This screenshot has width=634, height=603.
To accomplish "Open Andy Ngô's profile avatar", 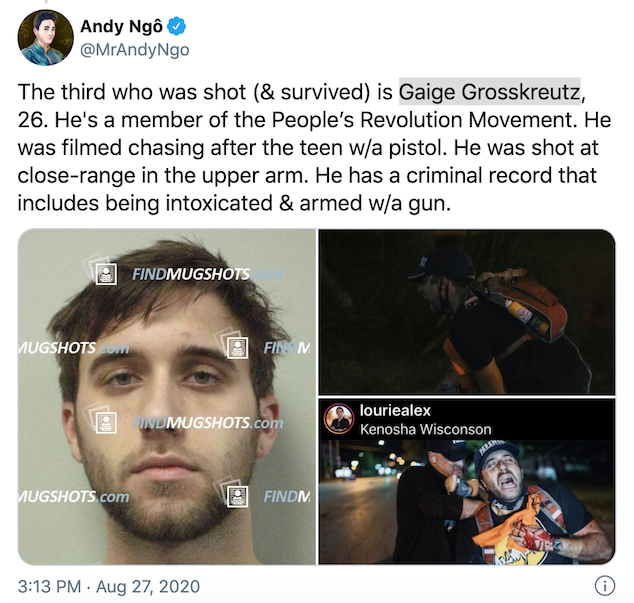I will pos(46,38).
